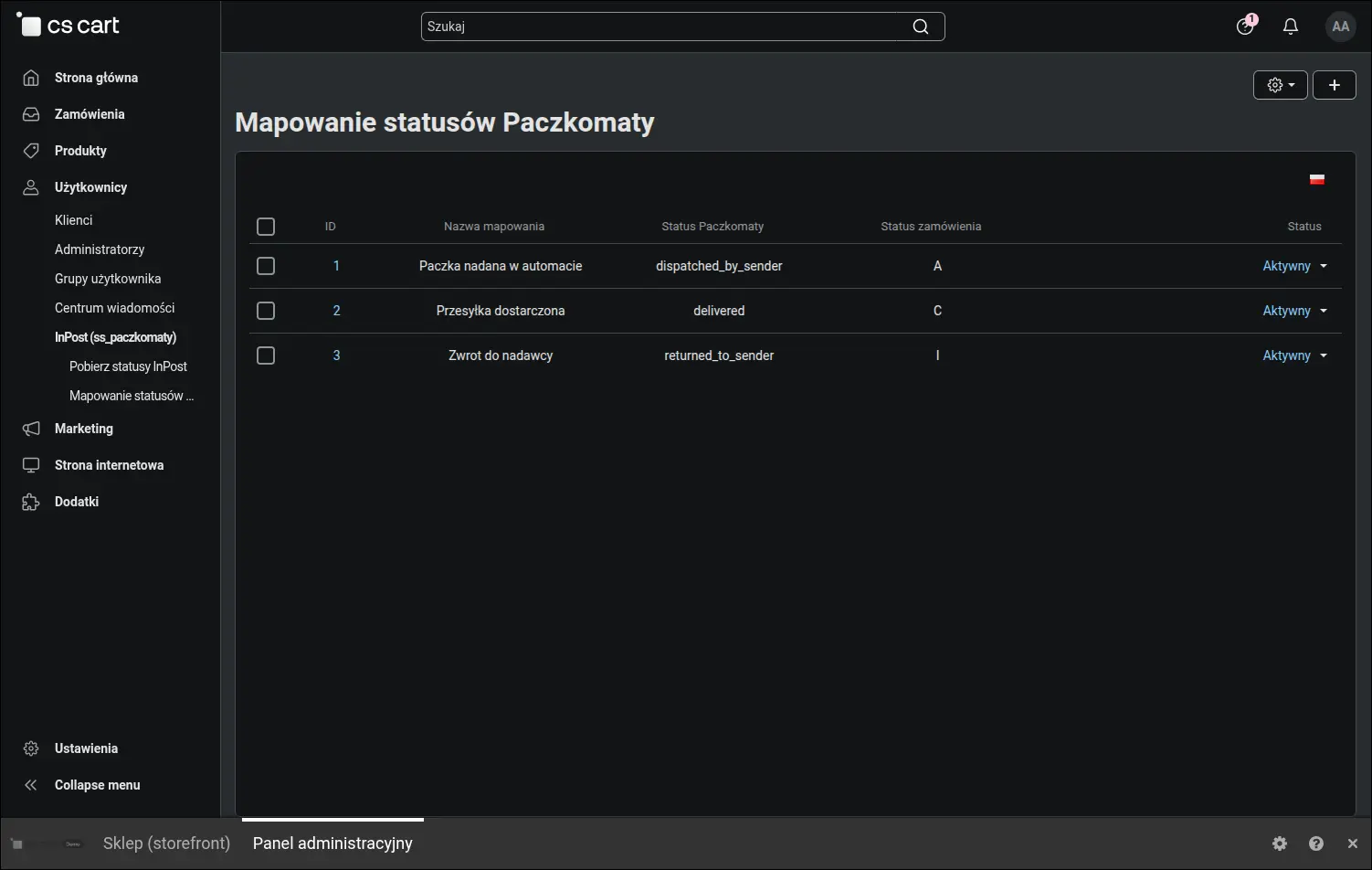
Task: Open the AA user avatar menu
Action: (x=1341, y=27)
